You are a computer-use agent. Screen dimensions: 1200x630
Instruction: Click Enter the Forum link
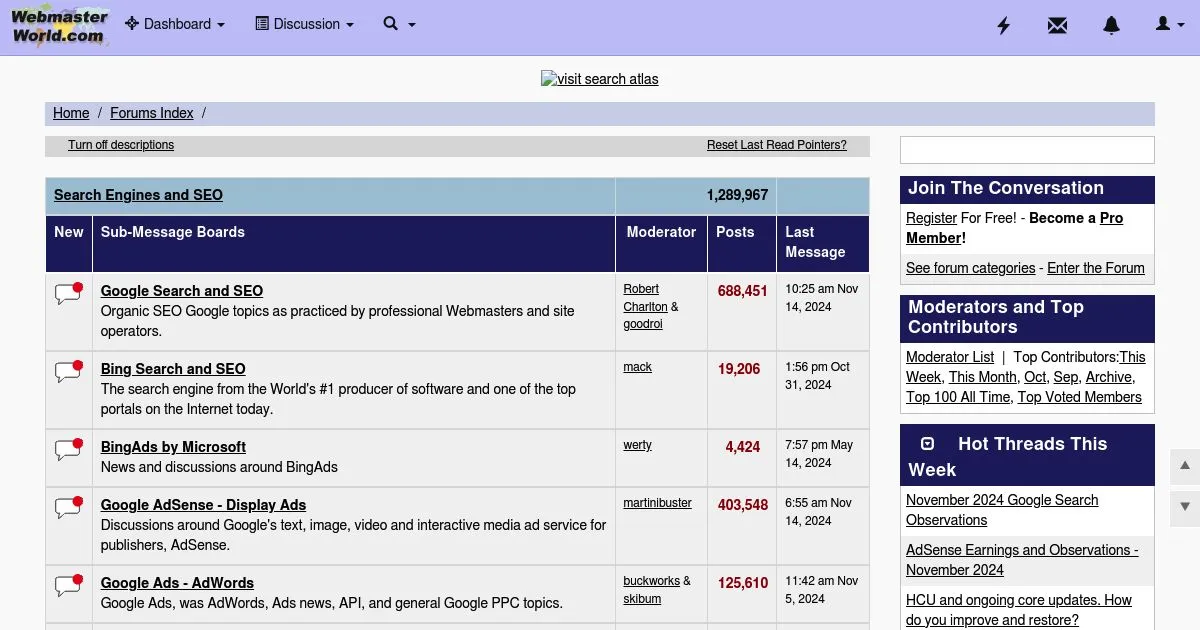[x=1096, y=268]
